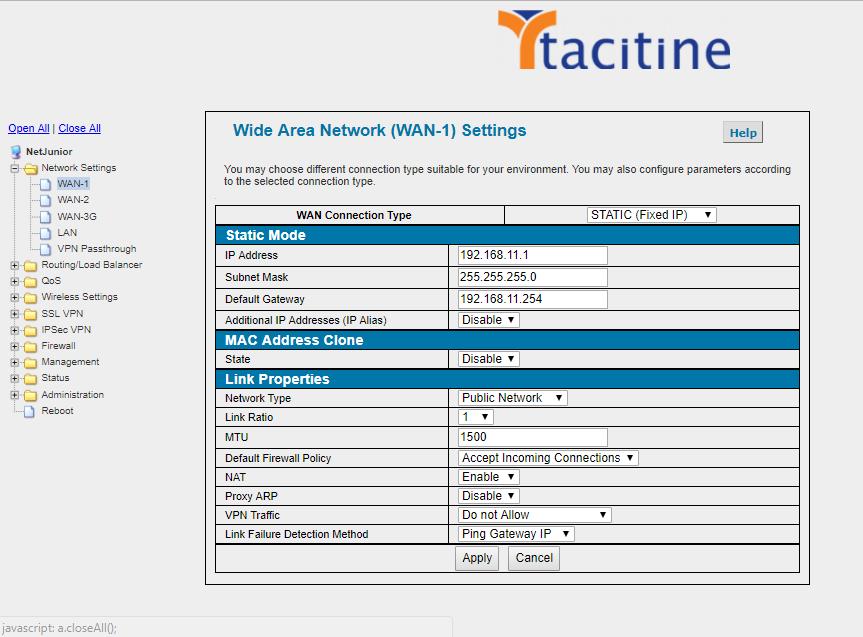
Task: Click the IPSec VPN folder icon
Action: tap(30, 330)
